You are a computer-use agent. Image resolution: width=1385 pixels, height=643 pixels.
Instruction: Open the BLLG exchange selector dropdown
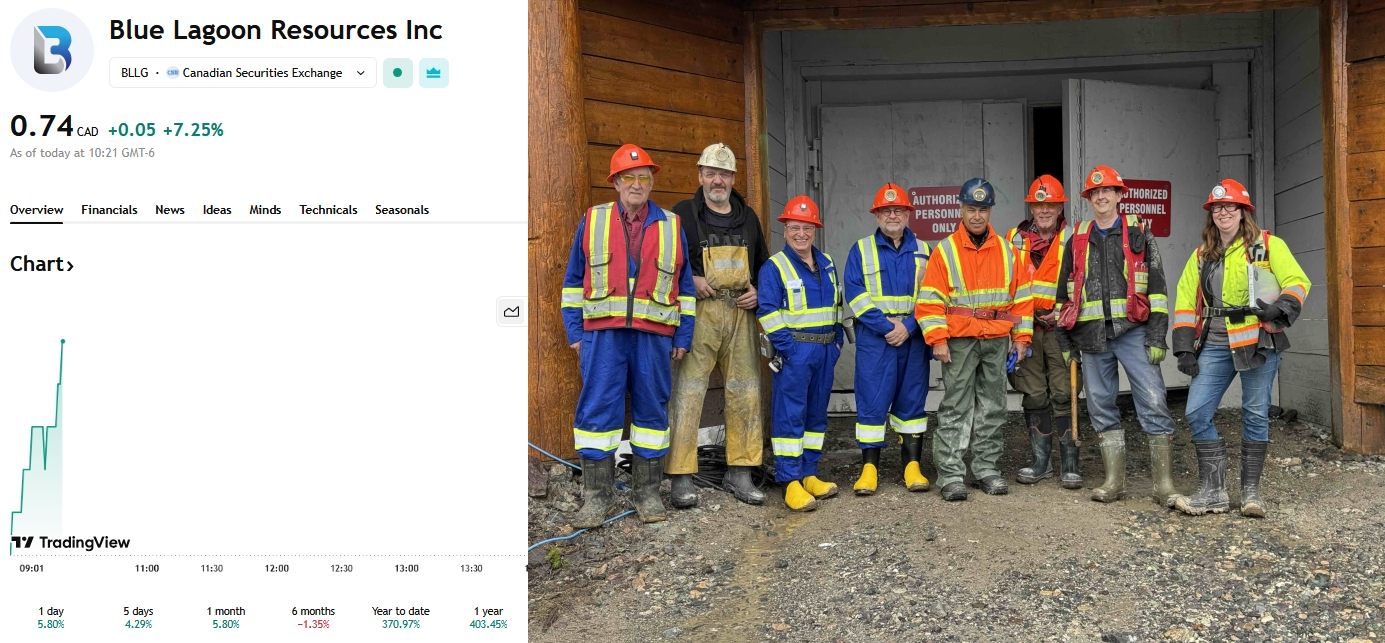(243, 73)
